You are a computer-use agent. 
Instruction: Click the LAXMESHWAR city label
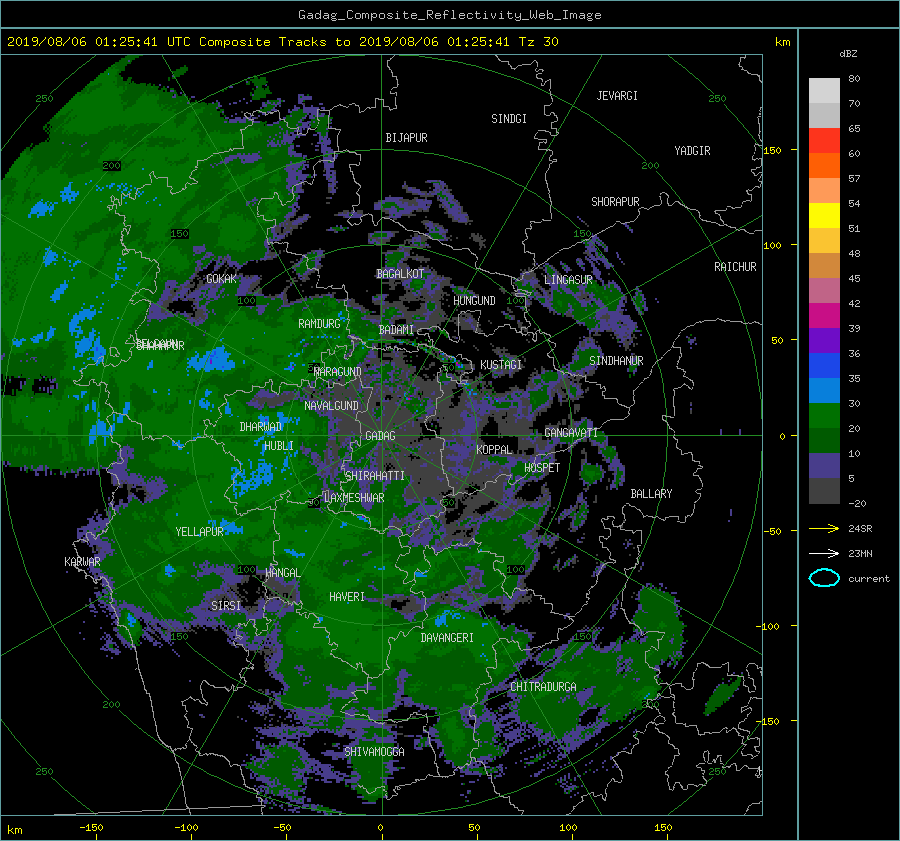354,498
